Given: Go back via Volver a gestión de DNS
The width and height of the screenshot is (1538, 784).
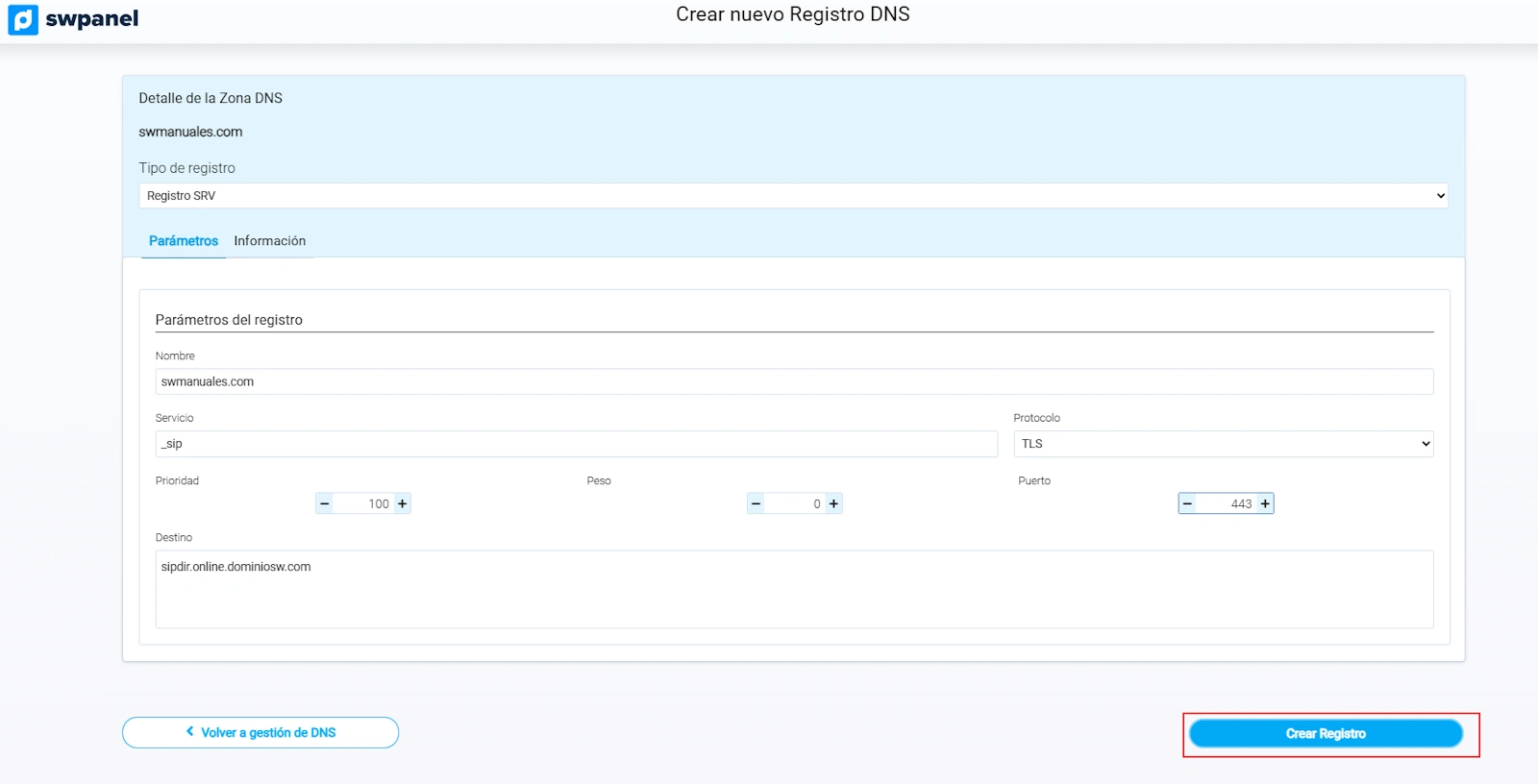Looking at the screenshot, I should (260, 732).
